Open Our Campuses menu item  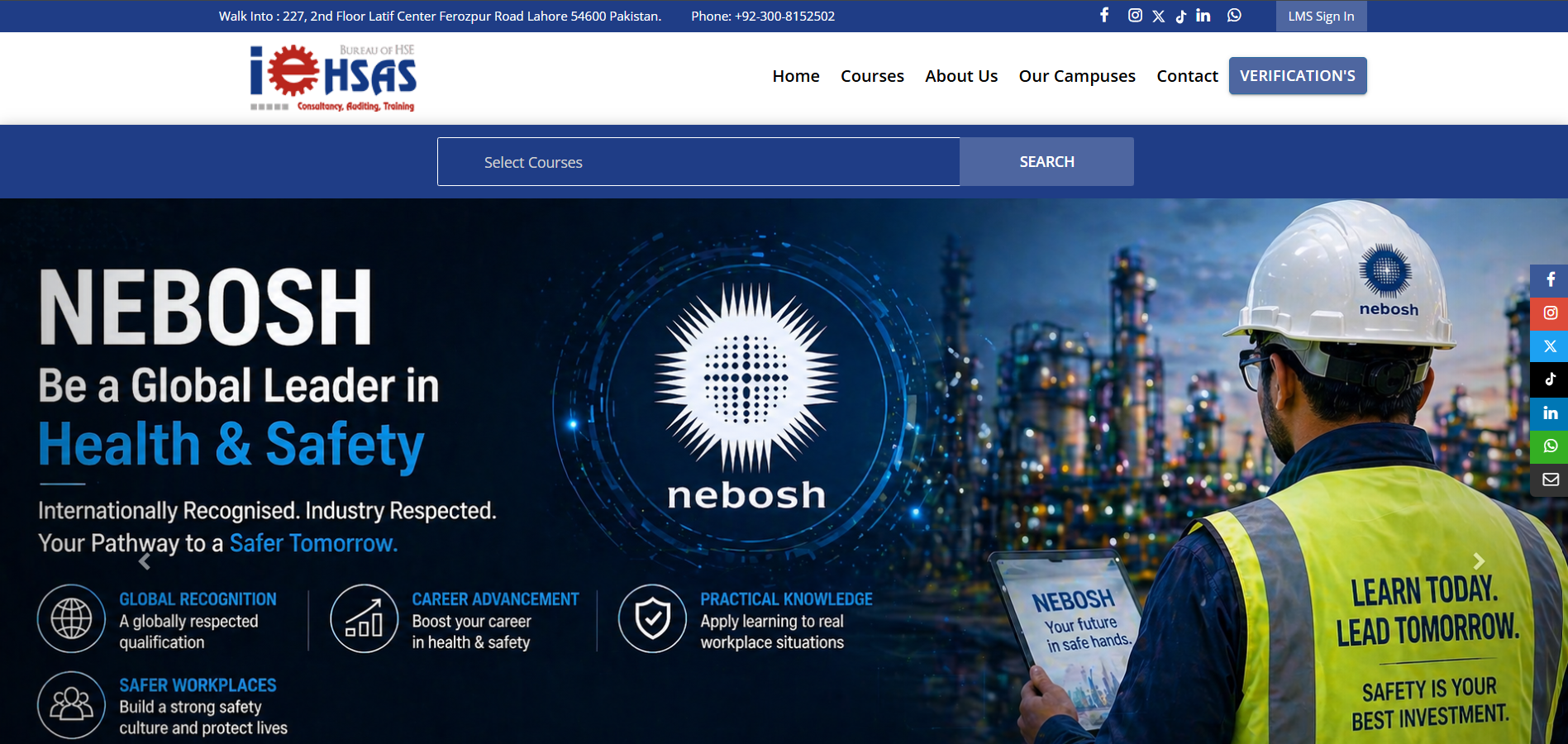(1077, 76)
